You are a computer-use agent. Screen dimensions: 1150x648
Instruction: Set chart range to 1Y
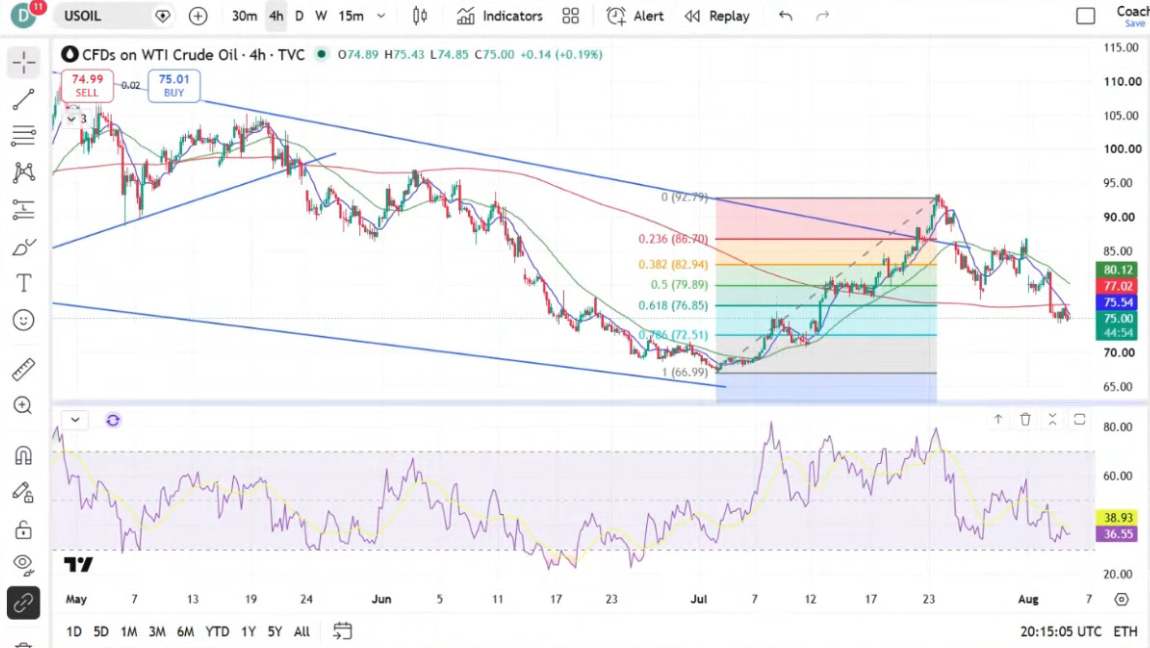coord(249,631)
